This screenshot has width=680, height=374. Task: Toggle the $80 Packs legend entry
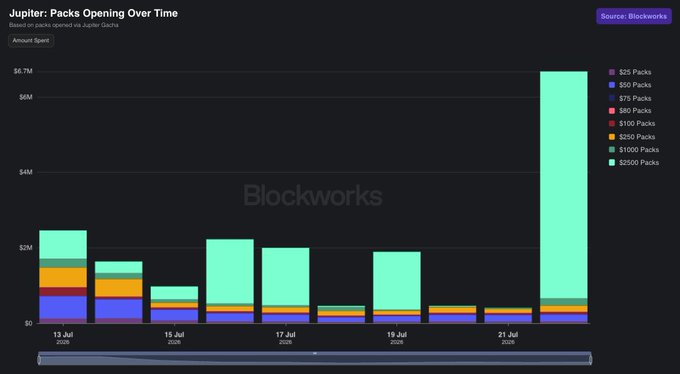coord(630,111)
